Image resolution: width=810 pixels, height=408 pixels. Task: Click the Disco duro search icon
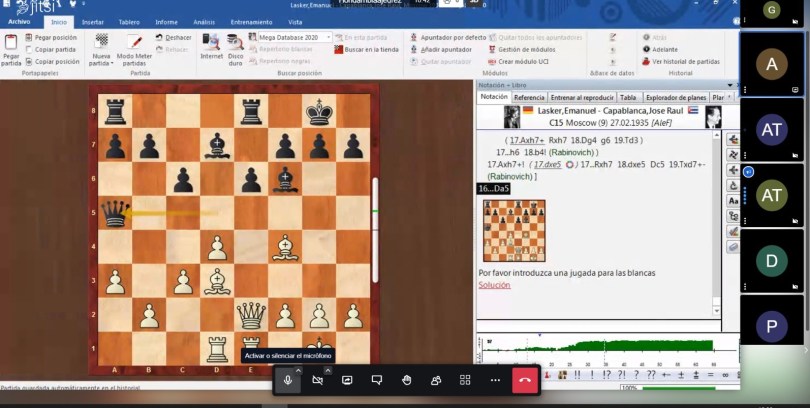(x=236, y=42)
